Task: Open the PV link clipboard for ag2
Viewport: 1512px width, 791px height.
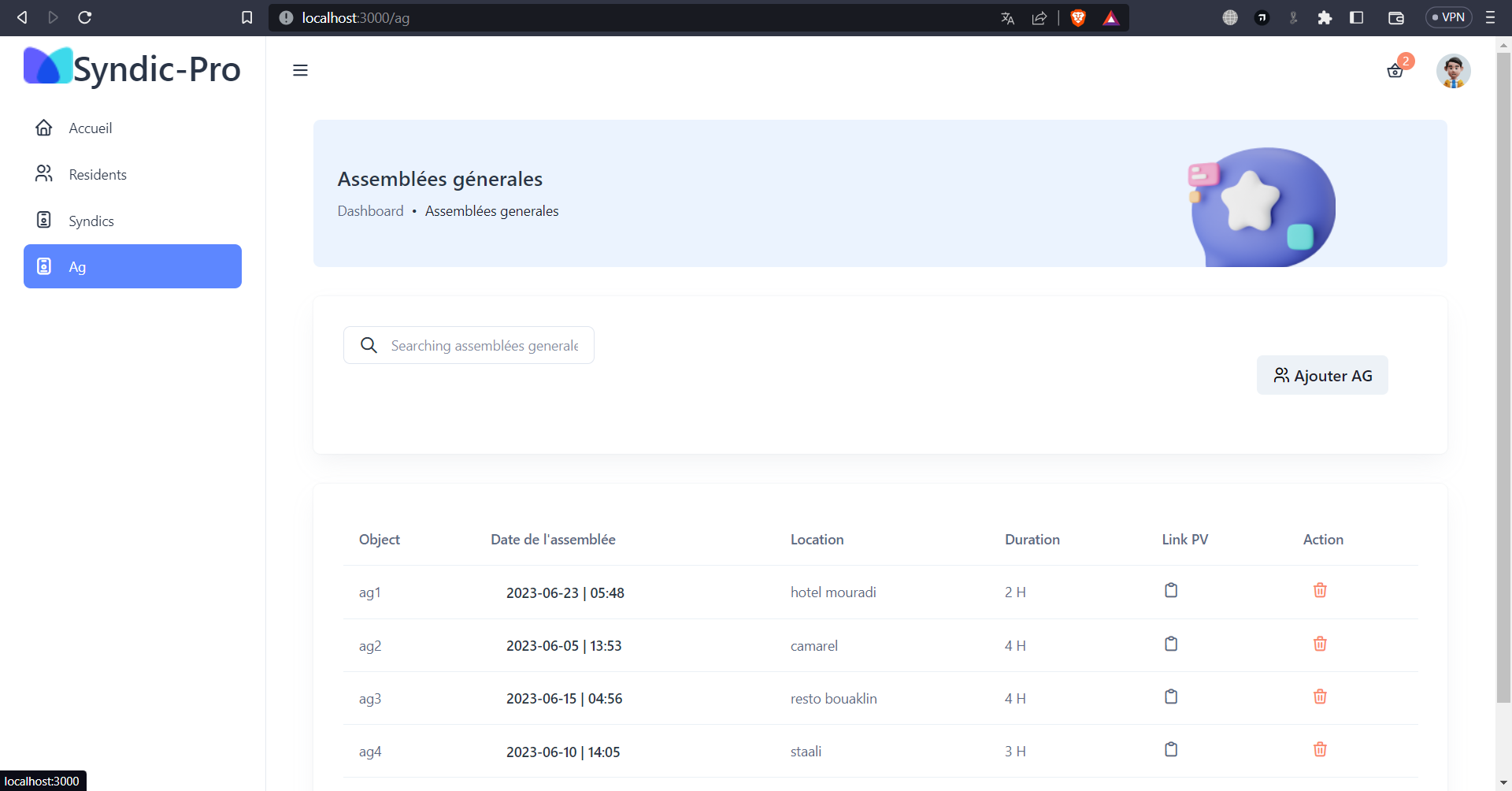Action: (1171, 644)
